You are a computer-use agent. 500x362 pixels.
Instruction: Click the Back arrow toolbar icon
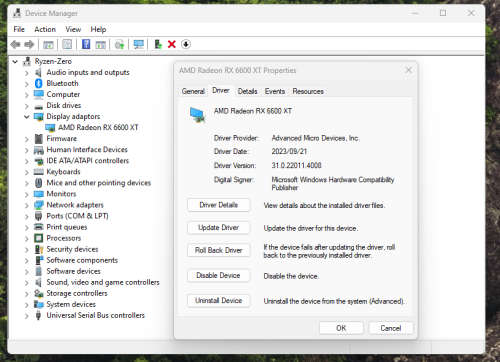[x=15, y=44]
